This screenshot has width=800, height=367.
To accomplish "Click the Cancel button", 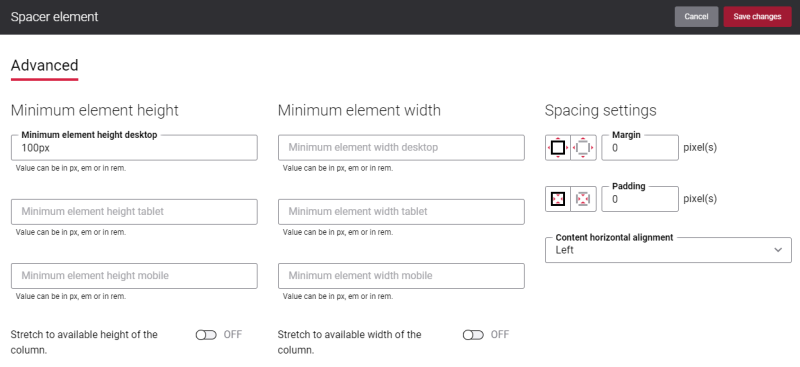I will pos(696,16).
